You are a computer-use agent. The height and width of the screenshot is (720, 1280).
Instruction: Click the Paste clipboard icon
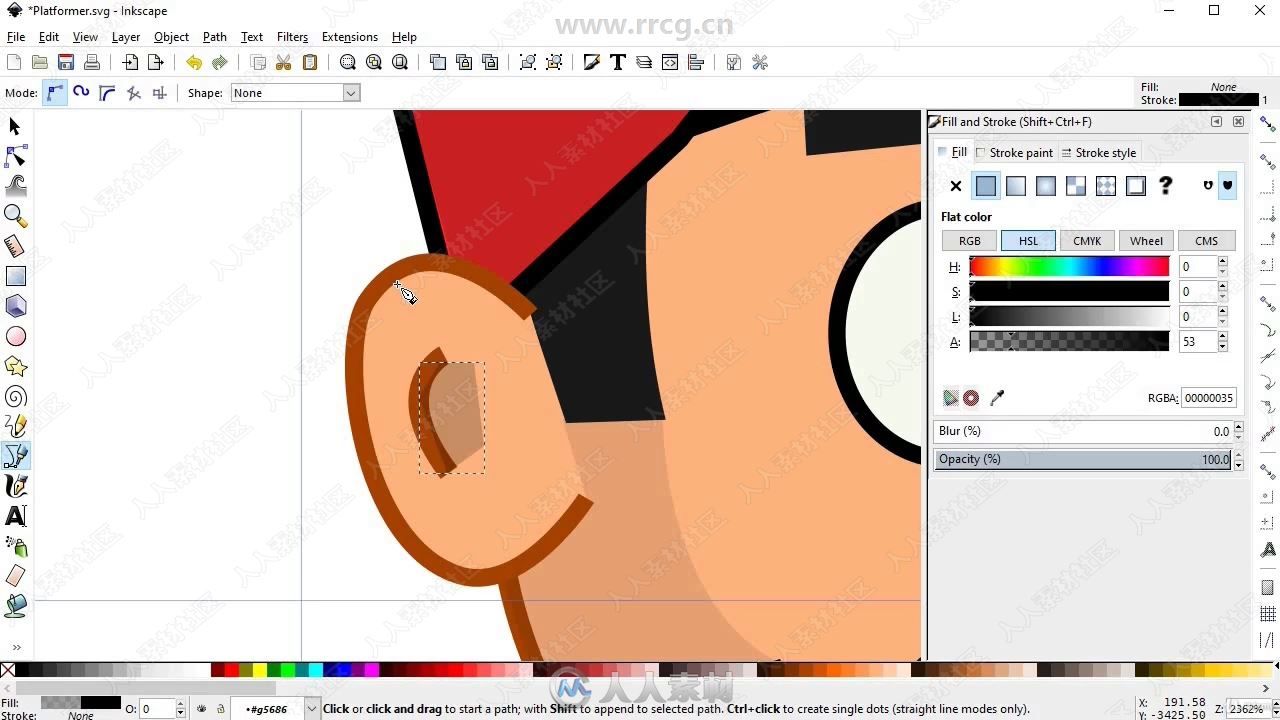point(310,62)
